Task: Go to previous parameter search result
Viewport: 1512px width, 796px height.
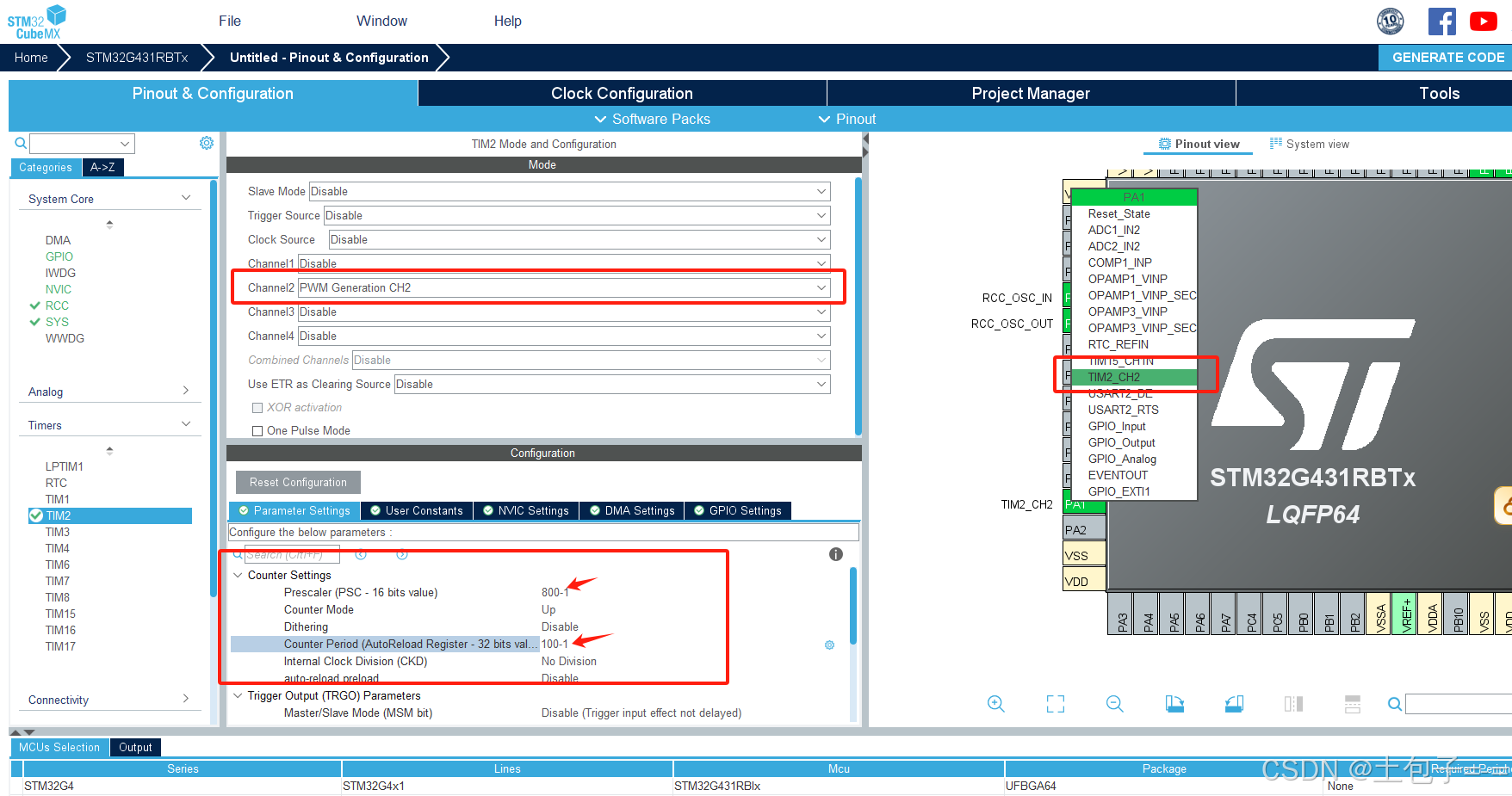Action: point(361,554)
